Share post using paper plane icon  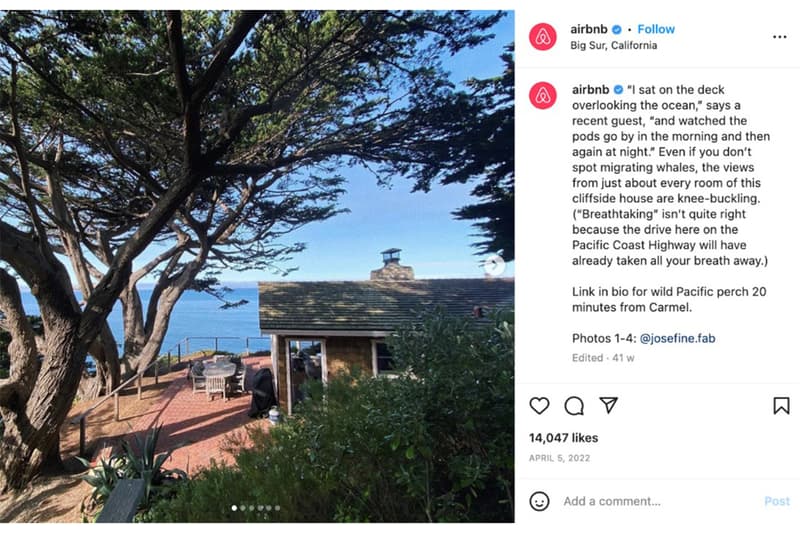pyautogui.click(x=608, y=405)
